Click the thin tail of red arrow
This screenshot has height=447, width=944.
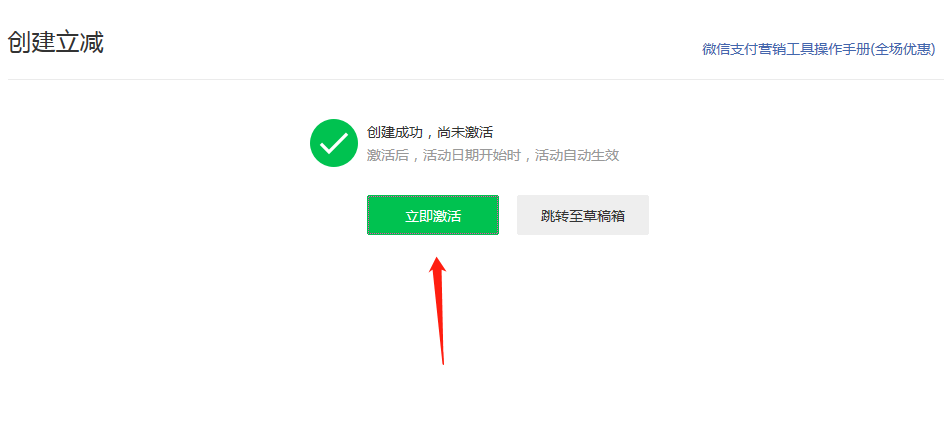point(442,349)
